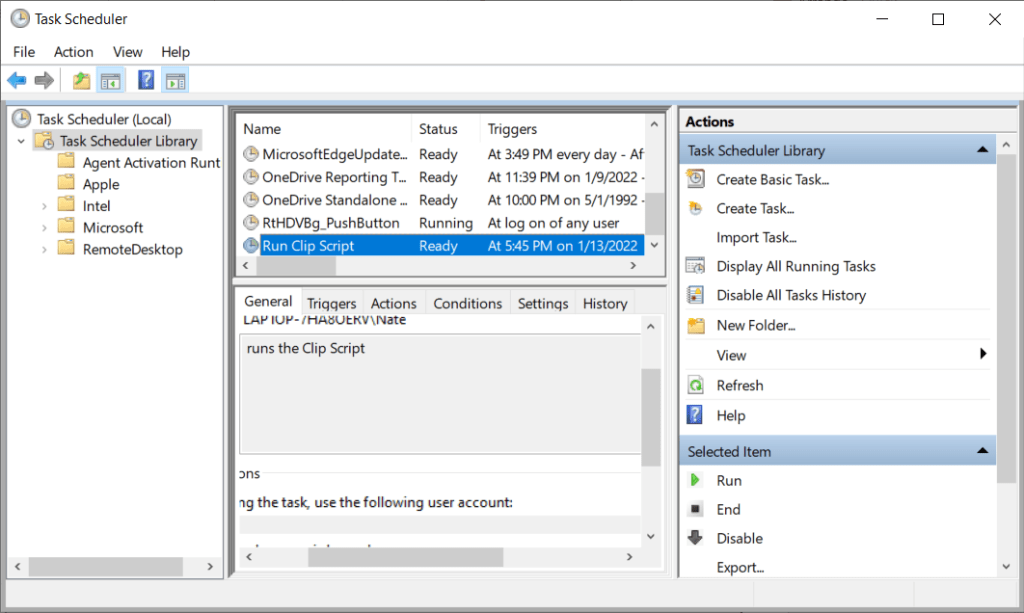Click the blue Help question mark toolbar icon
Screen dimensions: 1024x613
146,81
